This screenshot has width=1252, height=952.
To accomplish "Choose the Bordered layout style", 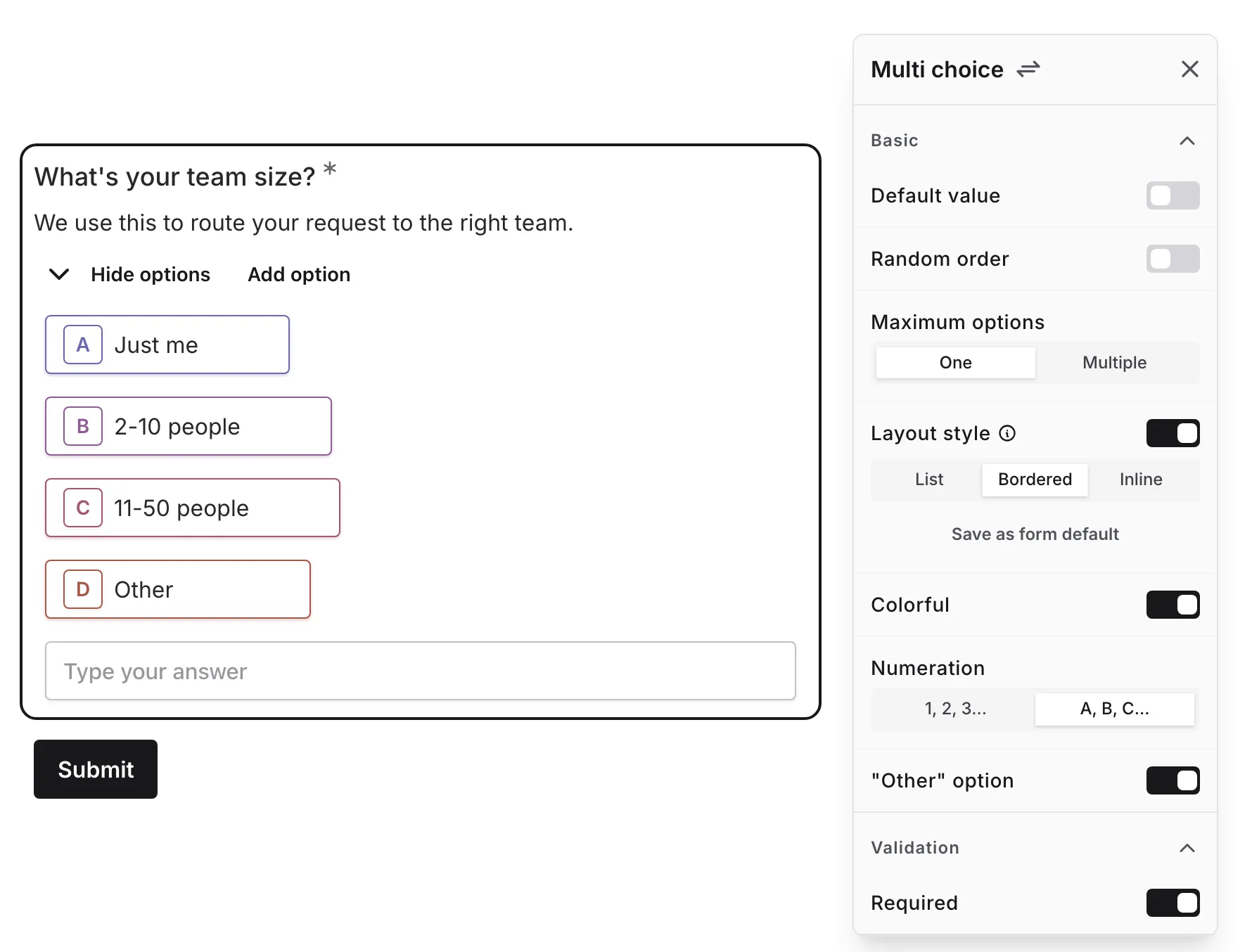I will point(1035,480).
